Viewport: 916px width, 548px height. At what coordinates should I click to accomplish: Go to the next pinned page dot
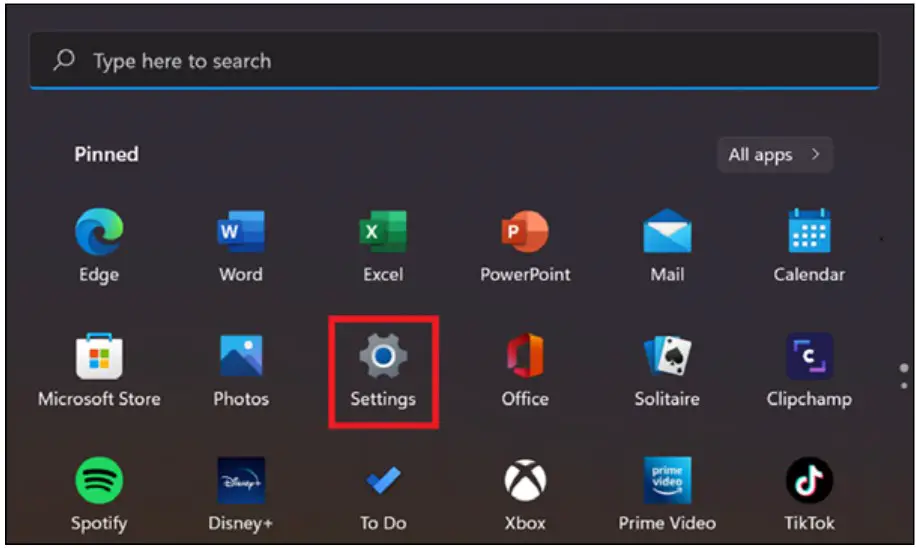coord(904,386)
